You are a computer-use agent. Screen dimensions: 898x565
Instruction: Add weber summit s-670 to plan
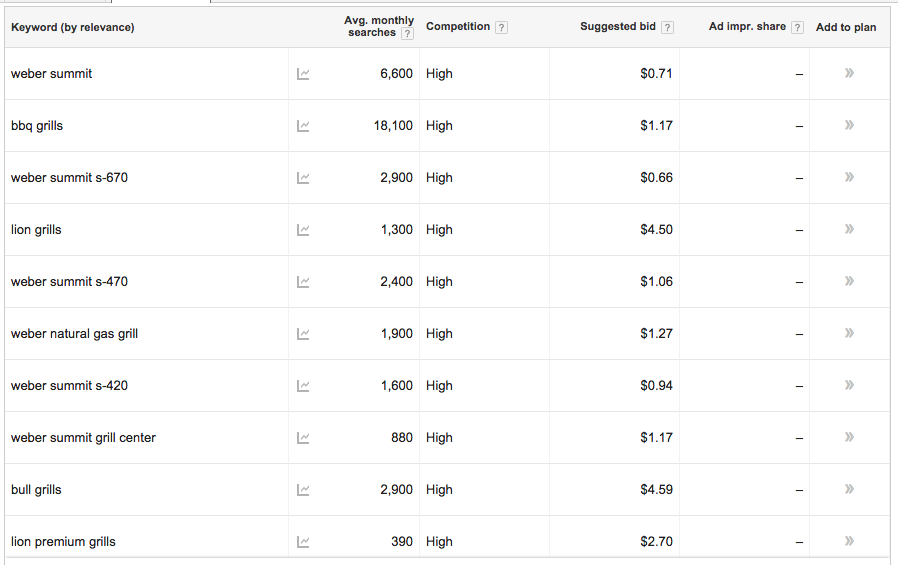pyautogui.click(x=849, y=177)
